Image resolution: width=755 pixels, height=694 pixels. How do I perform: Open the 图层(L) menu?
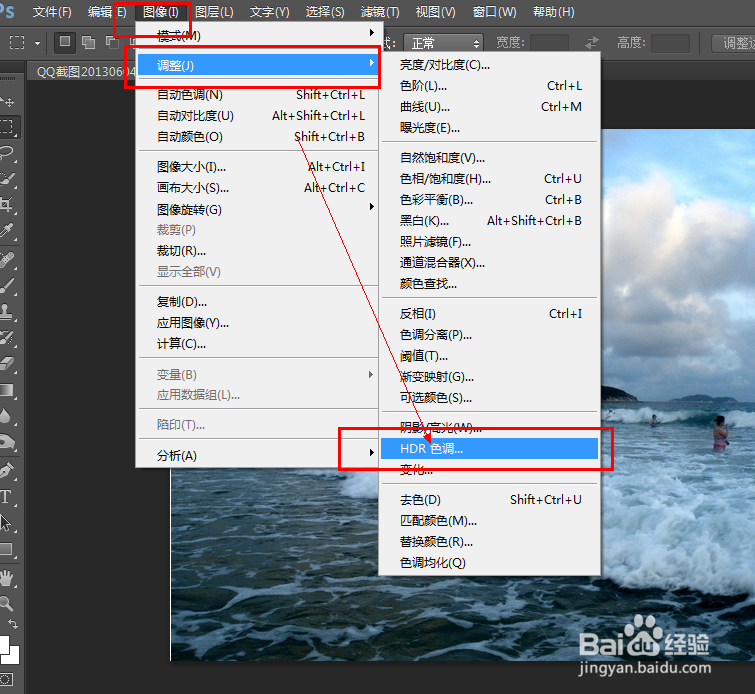(x=214, y=12)
